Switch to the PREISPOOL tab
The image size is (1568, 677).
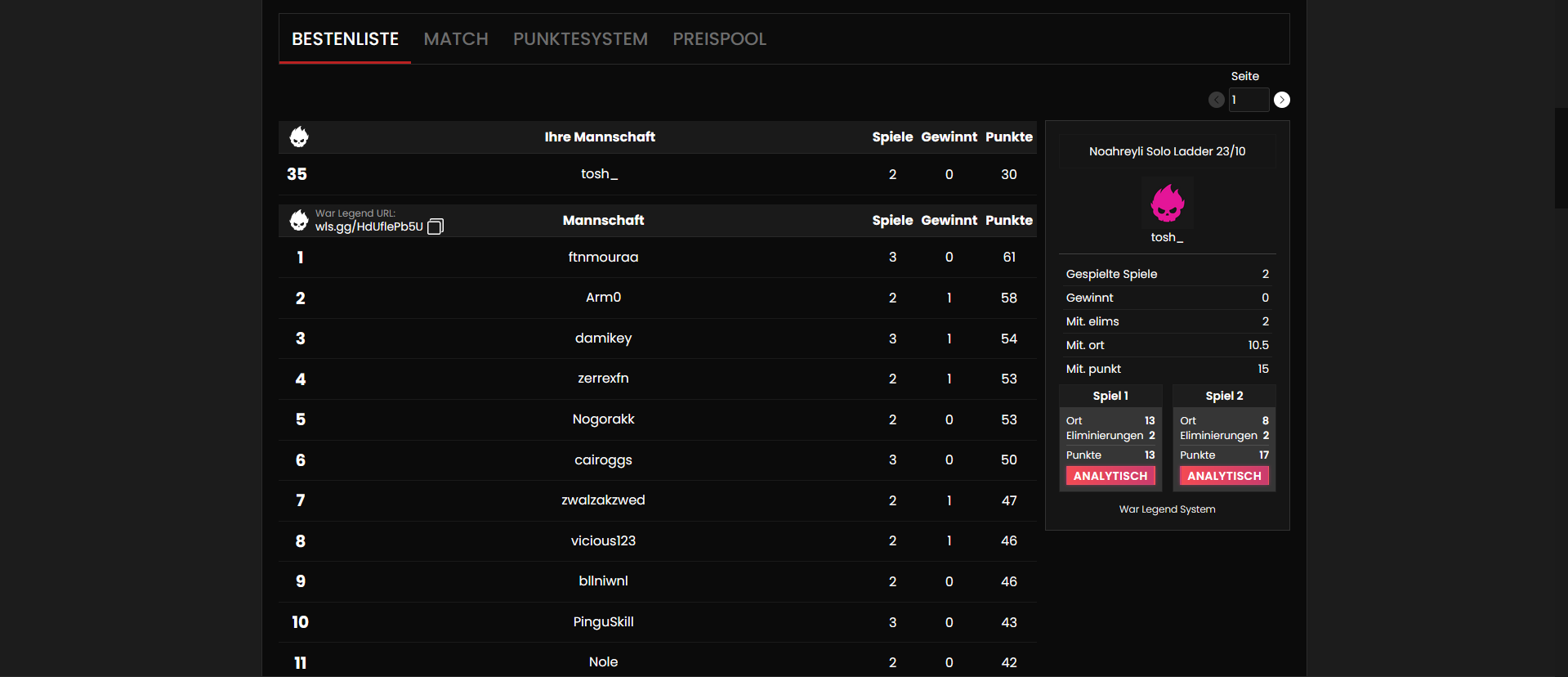tap(719, 39)
